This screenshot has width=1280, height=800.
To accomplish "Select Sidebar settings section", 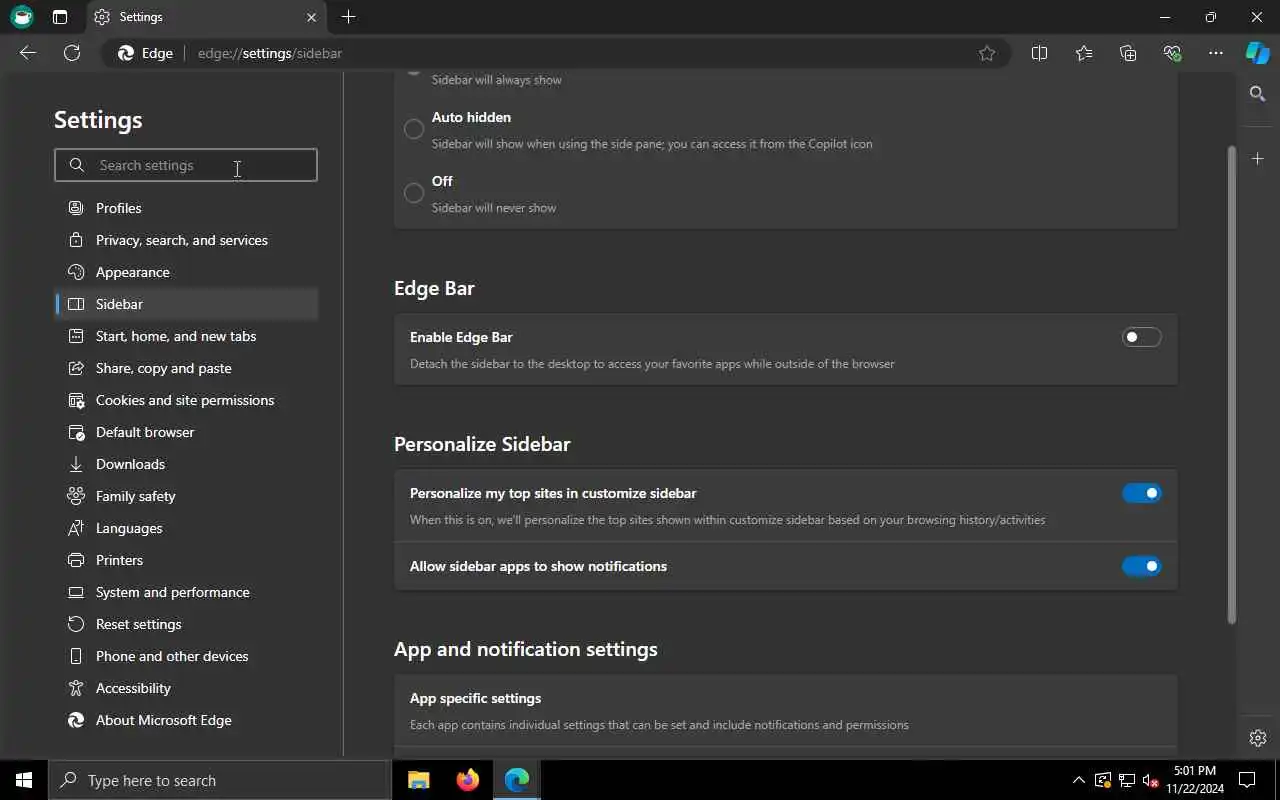I will click(186, 304).
